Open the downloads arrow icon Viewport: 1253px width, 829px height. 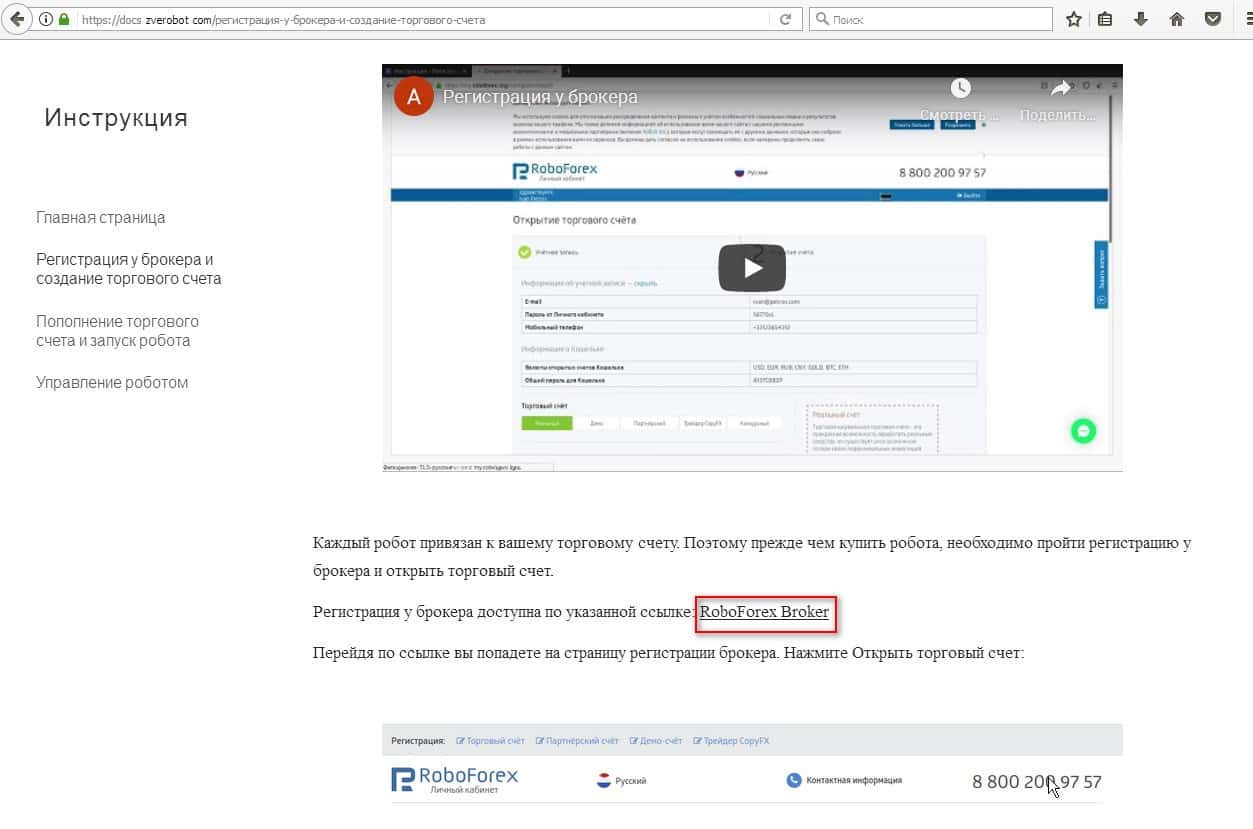1141,19
